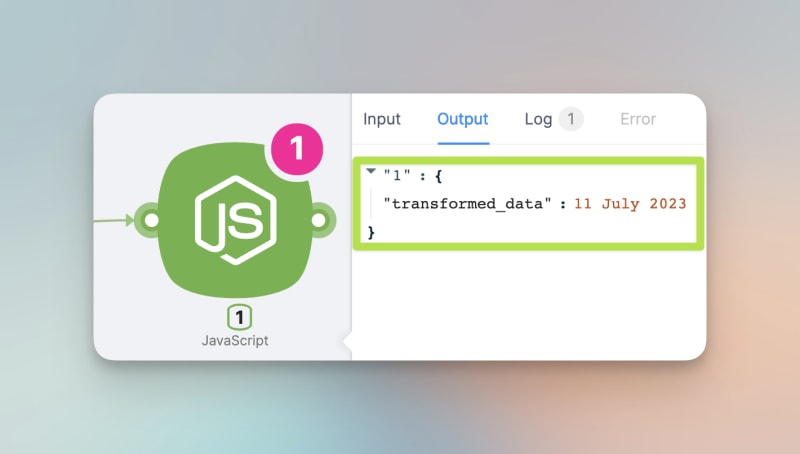Viewport: 800px width, 454px height.
Task: Open the green JavaScript module node
Action: 235,220
